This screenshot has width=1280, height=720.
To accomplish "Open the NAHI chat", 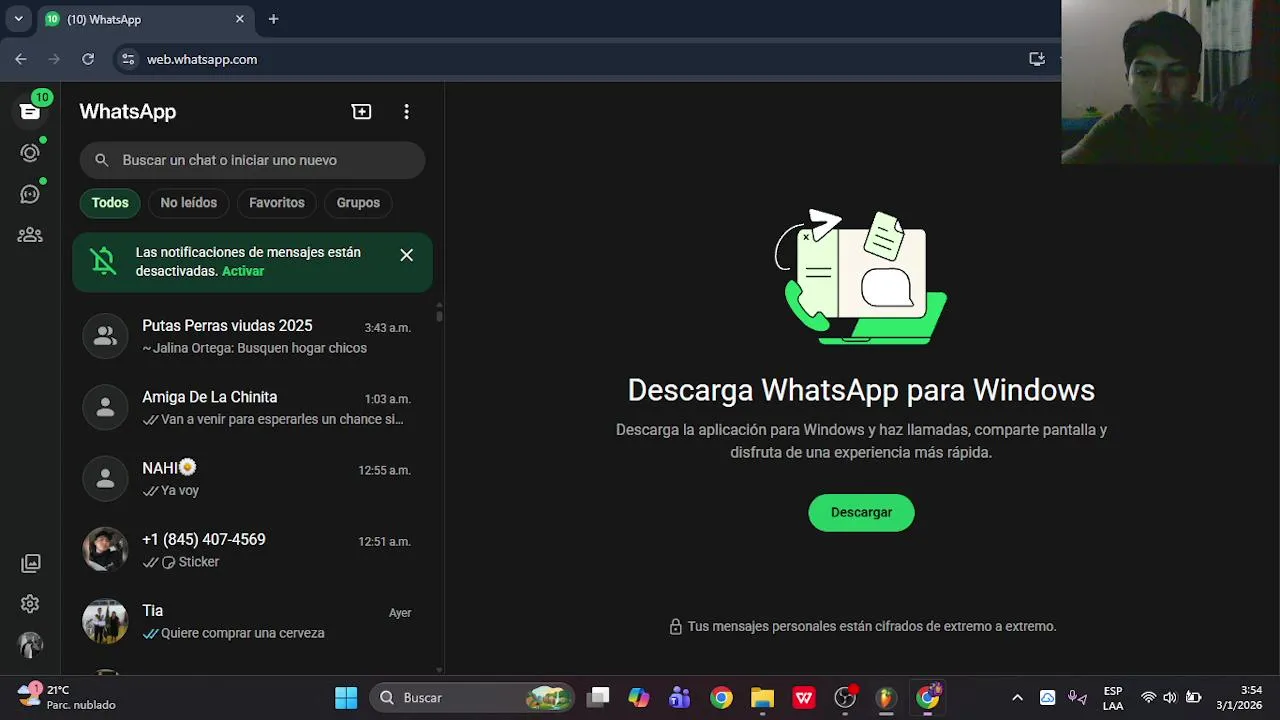I will (x=252, y=479).
